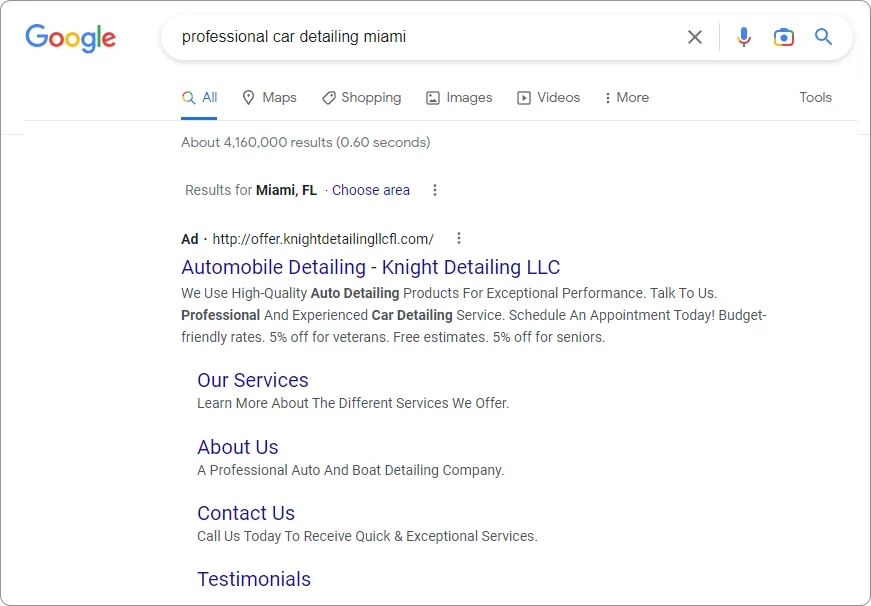Open Automobile Detailing - Knight Detailing LLC ad

pos(371,267)
